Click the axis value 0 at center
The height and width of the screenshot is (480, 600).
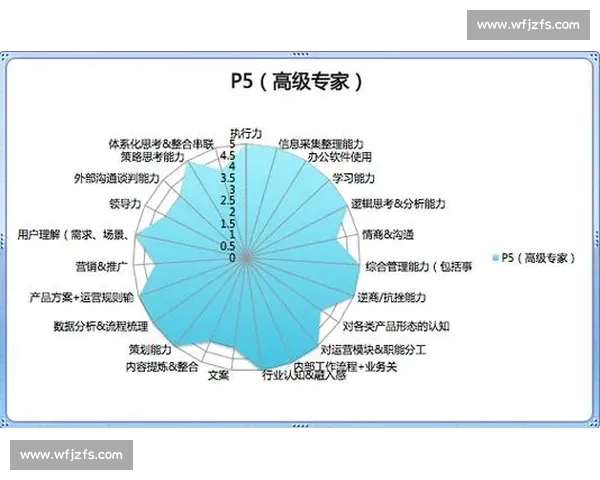[232, 258]
